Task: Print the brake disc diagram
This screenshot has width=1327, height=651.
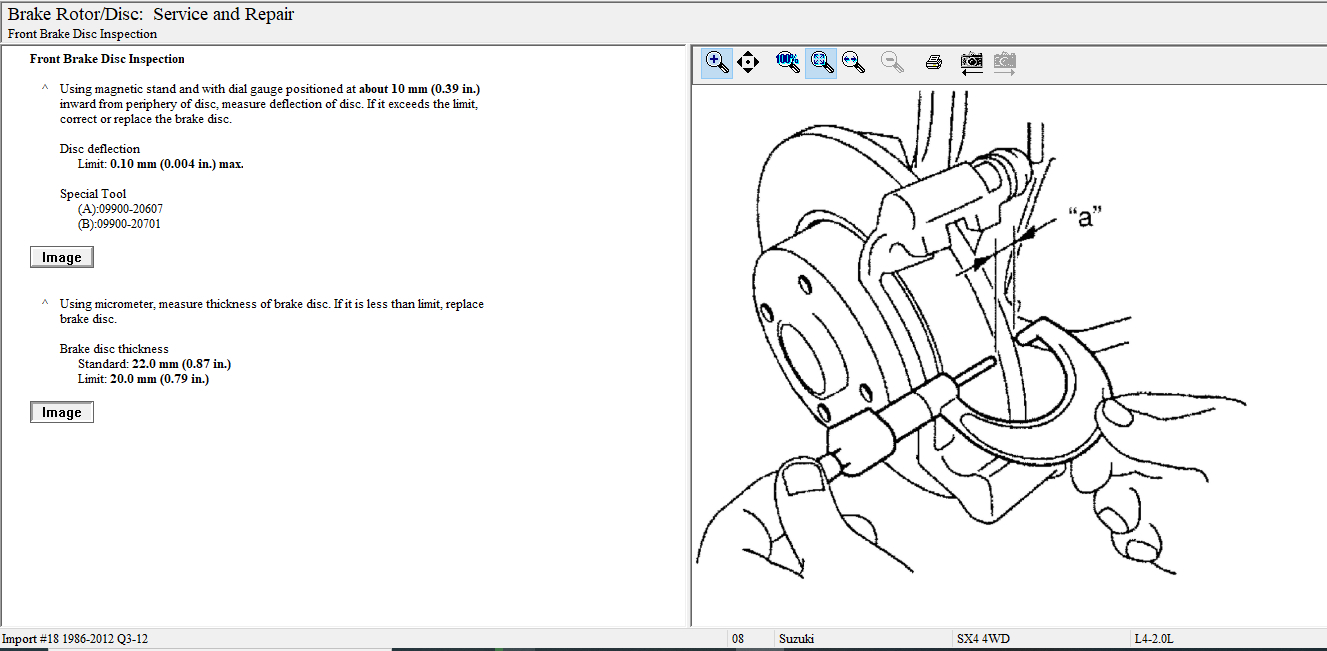Action: (933, 62)
